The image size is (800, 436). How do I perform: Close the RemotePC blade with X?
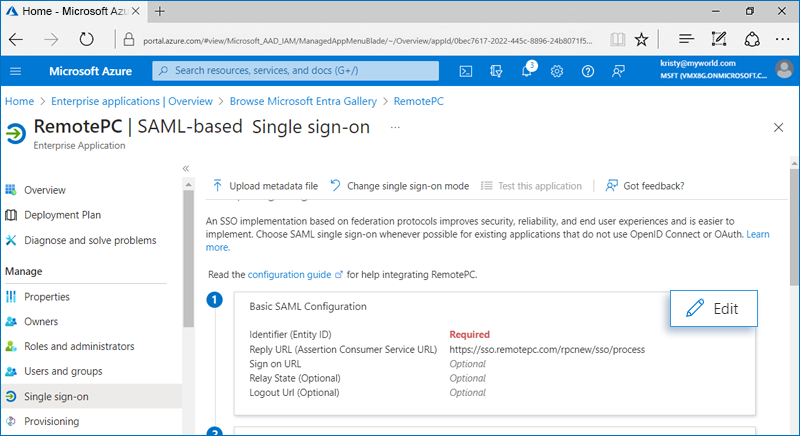(779, 128)
